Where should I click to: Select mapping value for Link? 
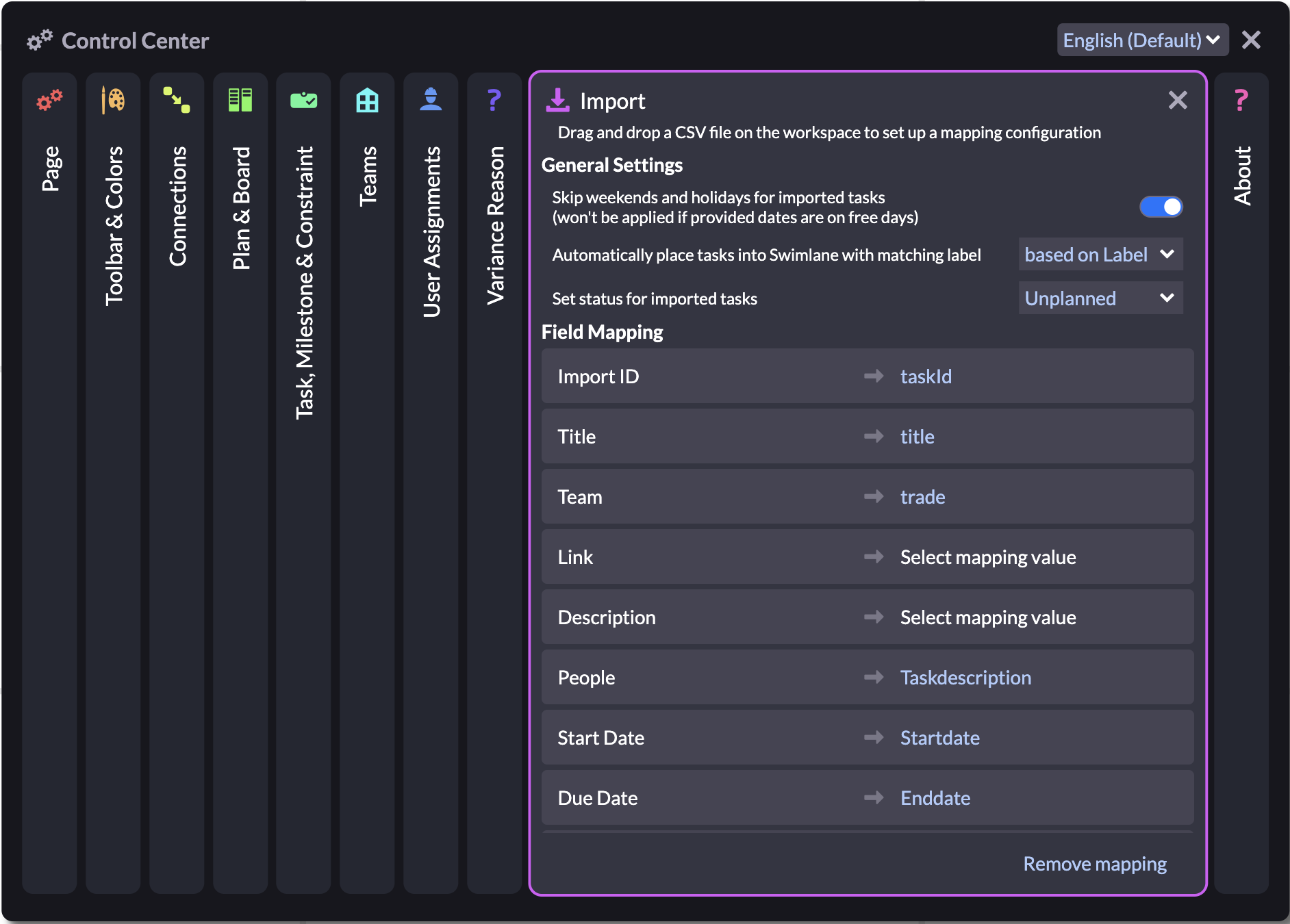(988, 557)
